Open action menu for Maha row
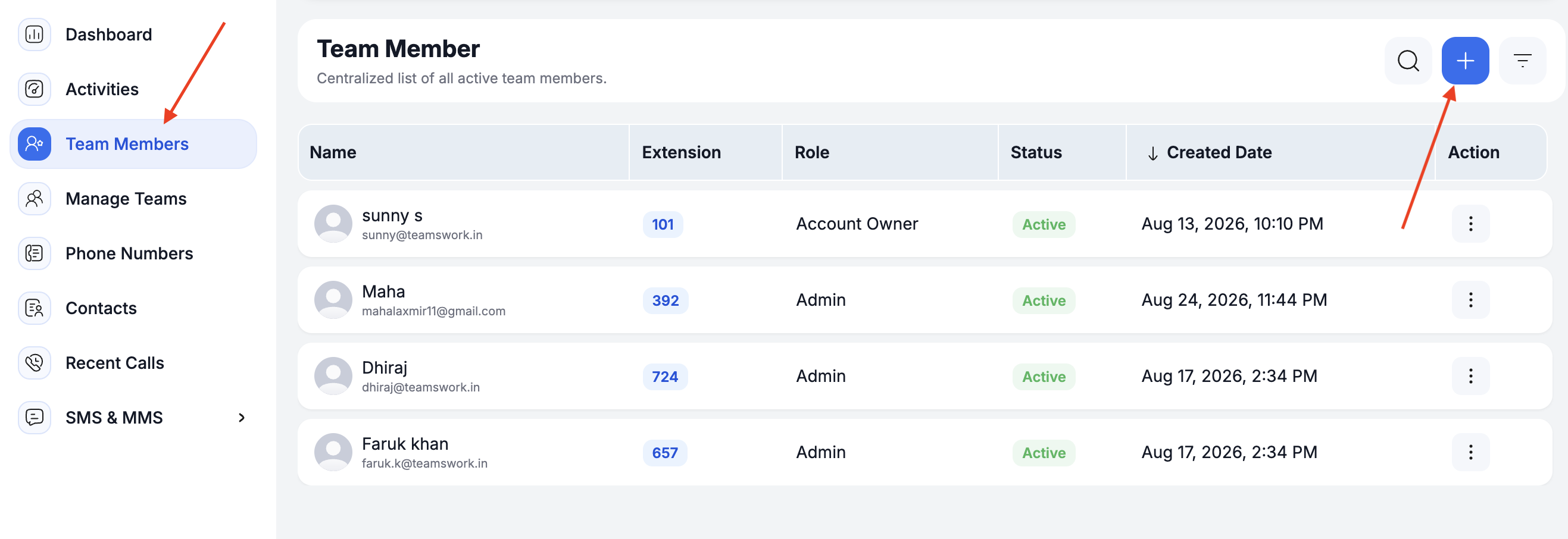 (1470, 300)
